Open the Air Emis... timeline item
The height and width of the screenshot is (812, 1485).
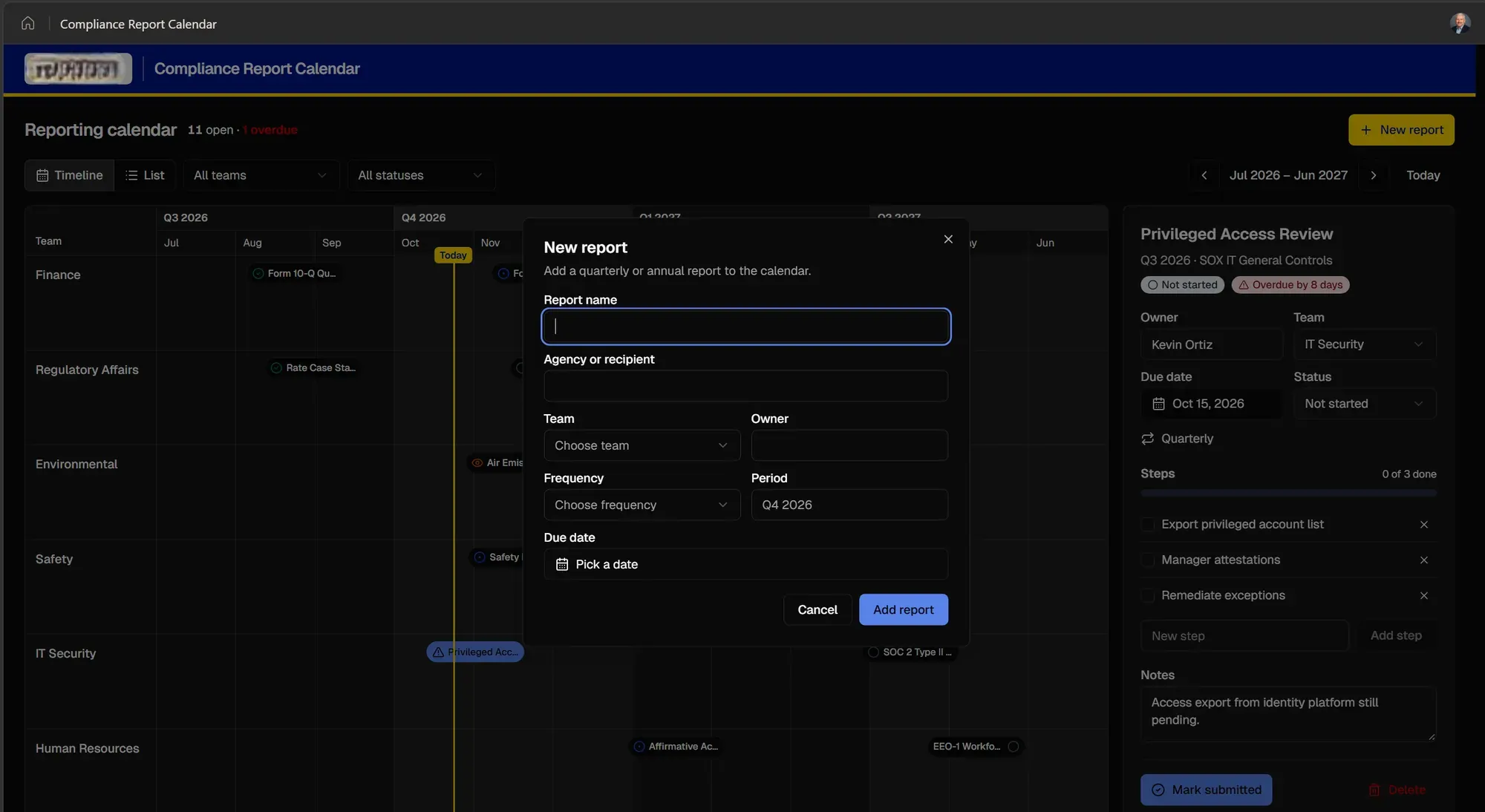click(497, 463)
